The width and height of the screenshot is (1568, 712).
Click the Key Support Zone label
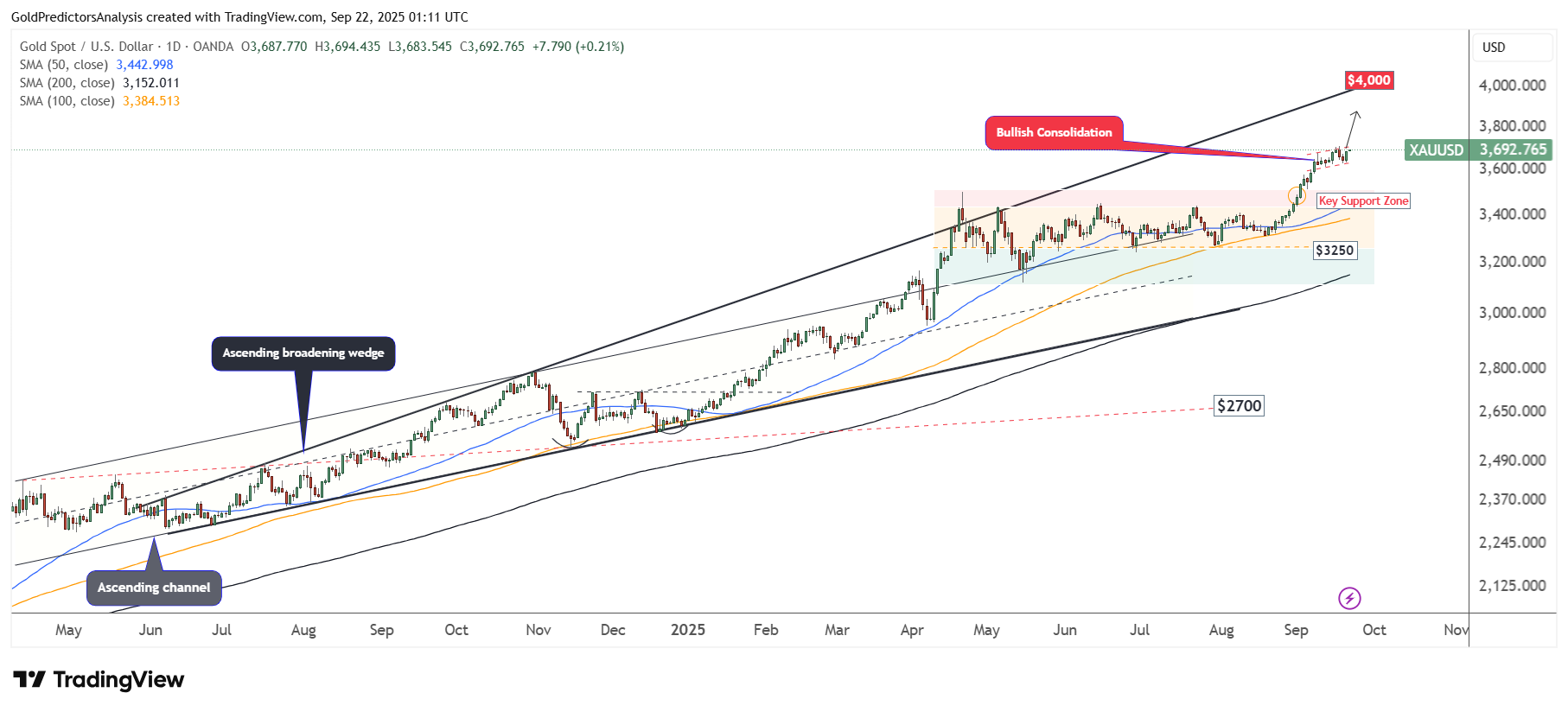coord(1363,201)
